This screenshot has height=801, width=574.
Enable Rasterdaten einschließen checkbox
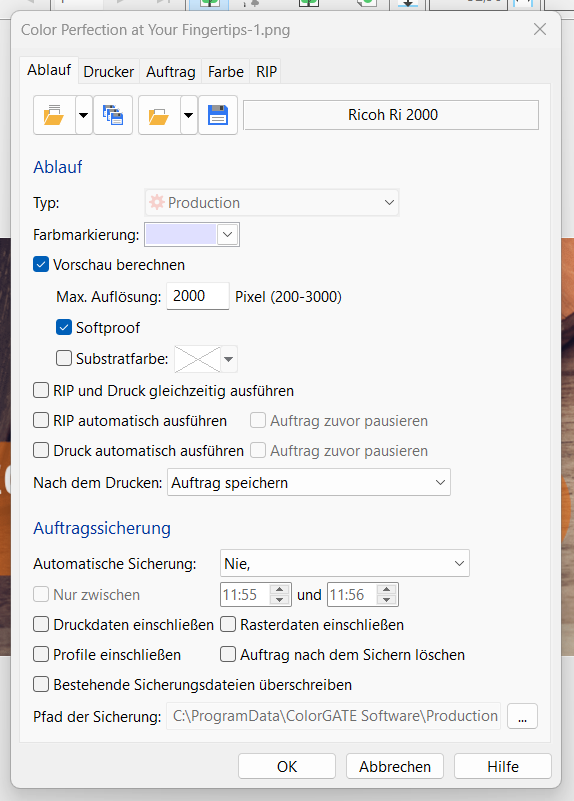tap(228, 624)
